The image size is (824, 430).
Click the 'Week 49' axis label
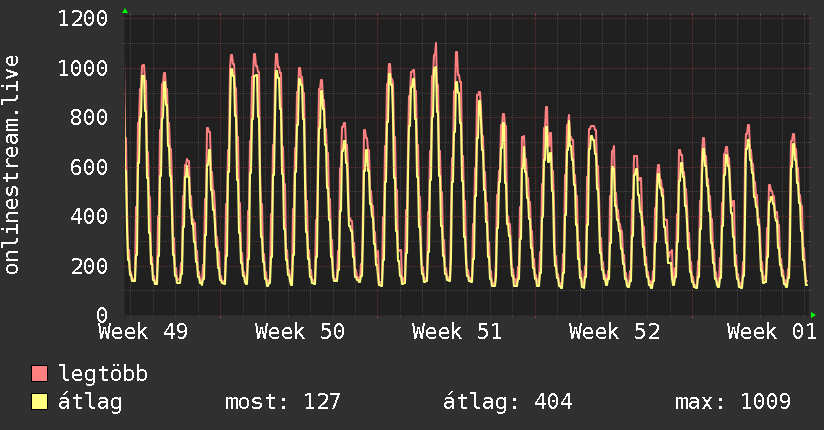143,332
